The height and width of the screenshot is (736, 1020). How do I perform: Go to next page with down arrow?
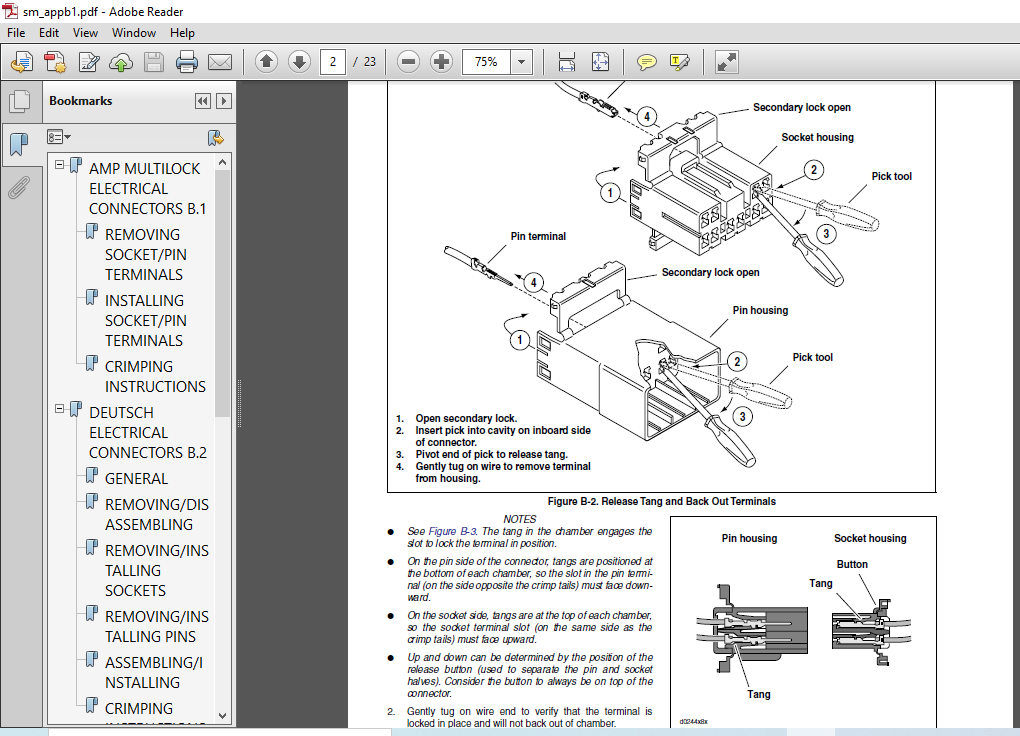299,62
